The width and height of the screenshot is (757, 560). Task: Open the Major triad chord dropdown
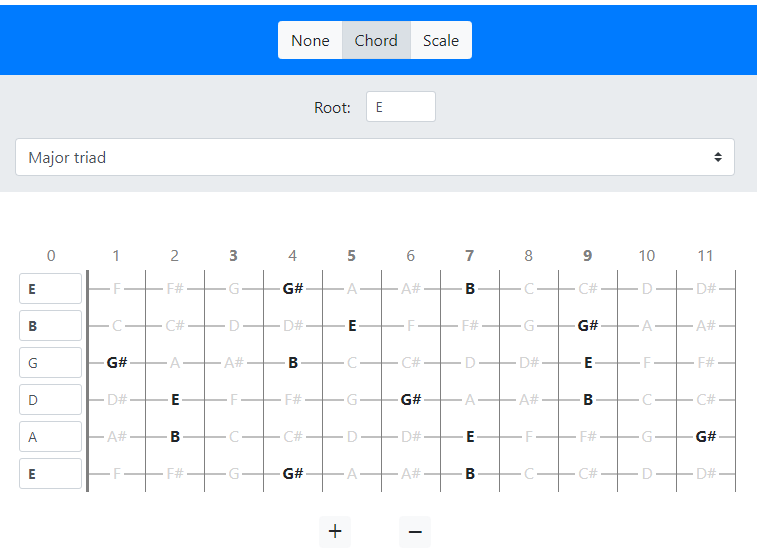coord(375,157)
